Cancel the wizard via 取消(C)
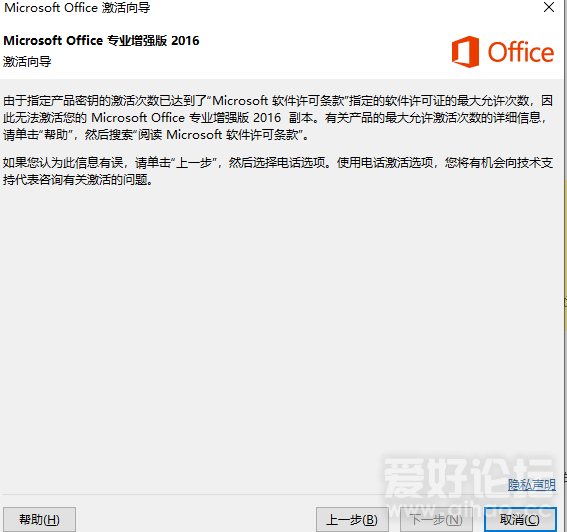Image resolution: width=567 pixels, height=532 pixels. click(x=520, y=520)
